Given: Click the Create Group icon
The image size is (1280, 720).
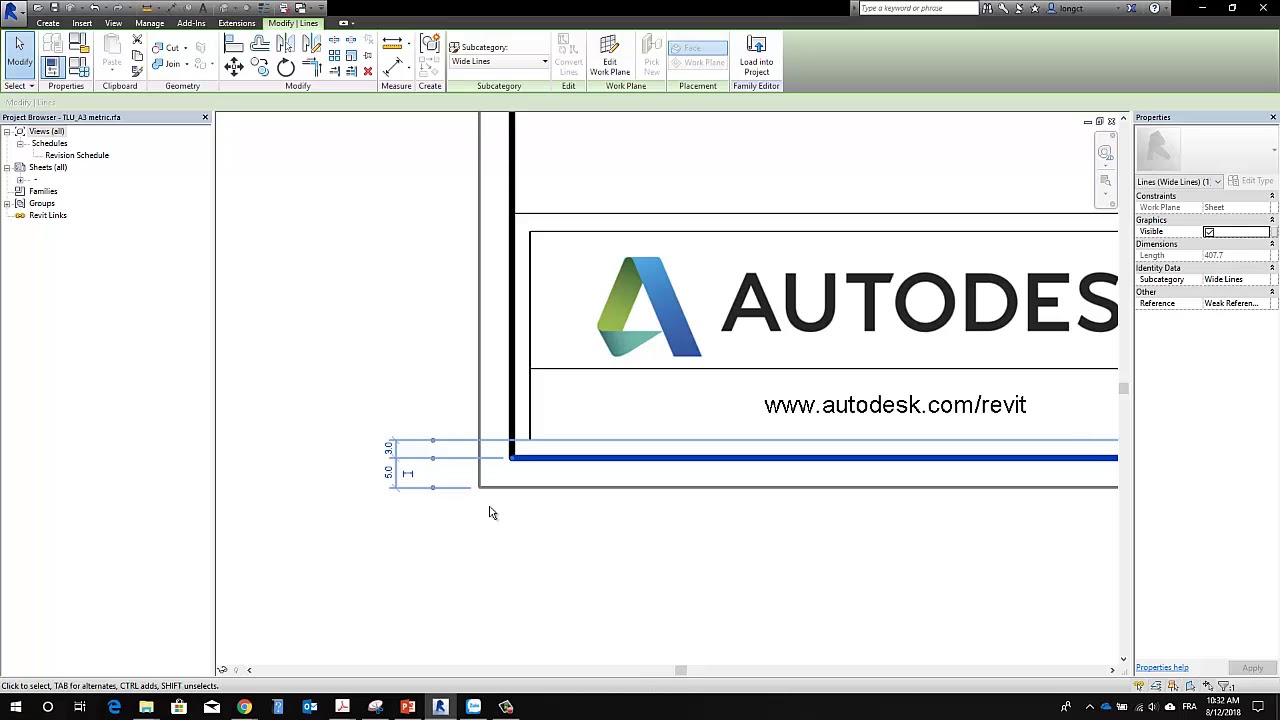Looking at the screenshot, I should click(430, 44).
